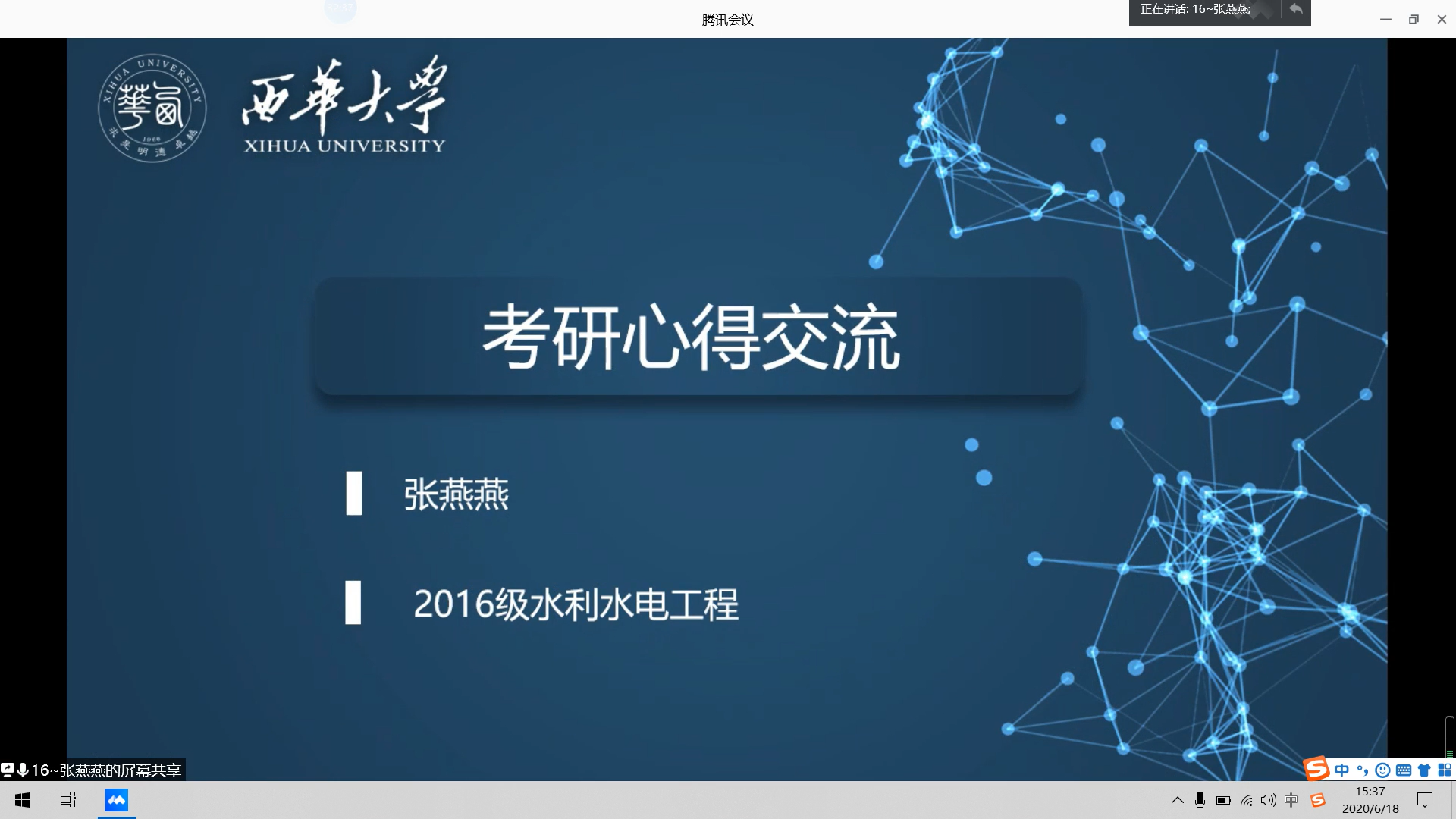The width and height of the screenshot is (1456, 819).
Task: Open Sogou emoji smiley panel
Action: [x=1382, y=770]
